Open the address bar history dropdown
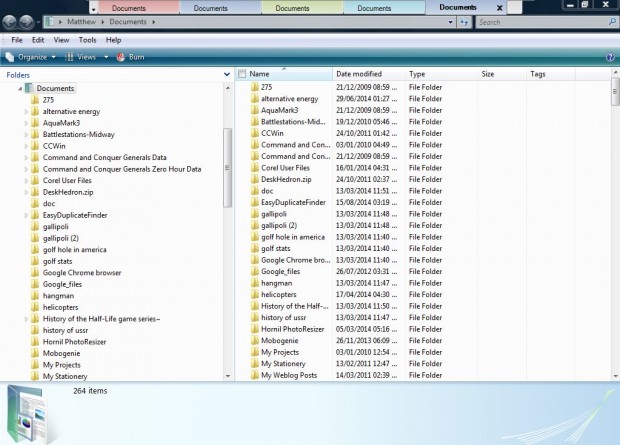This screenshot has width=620, height=445. (450, 22)
